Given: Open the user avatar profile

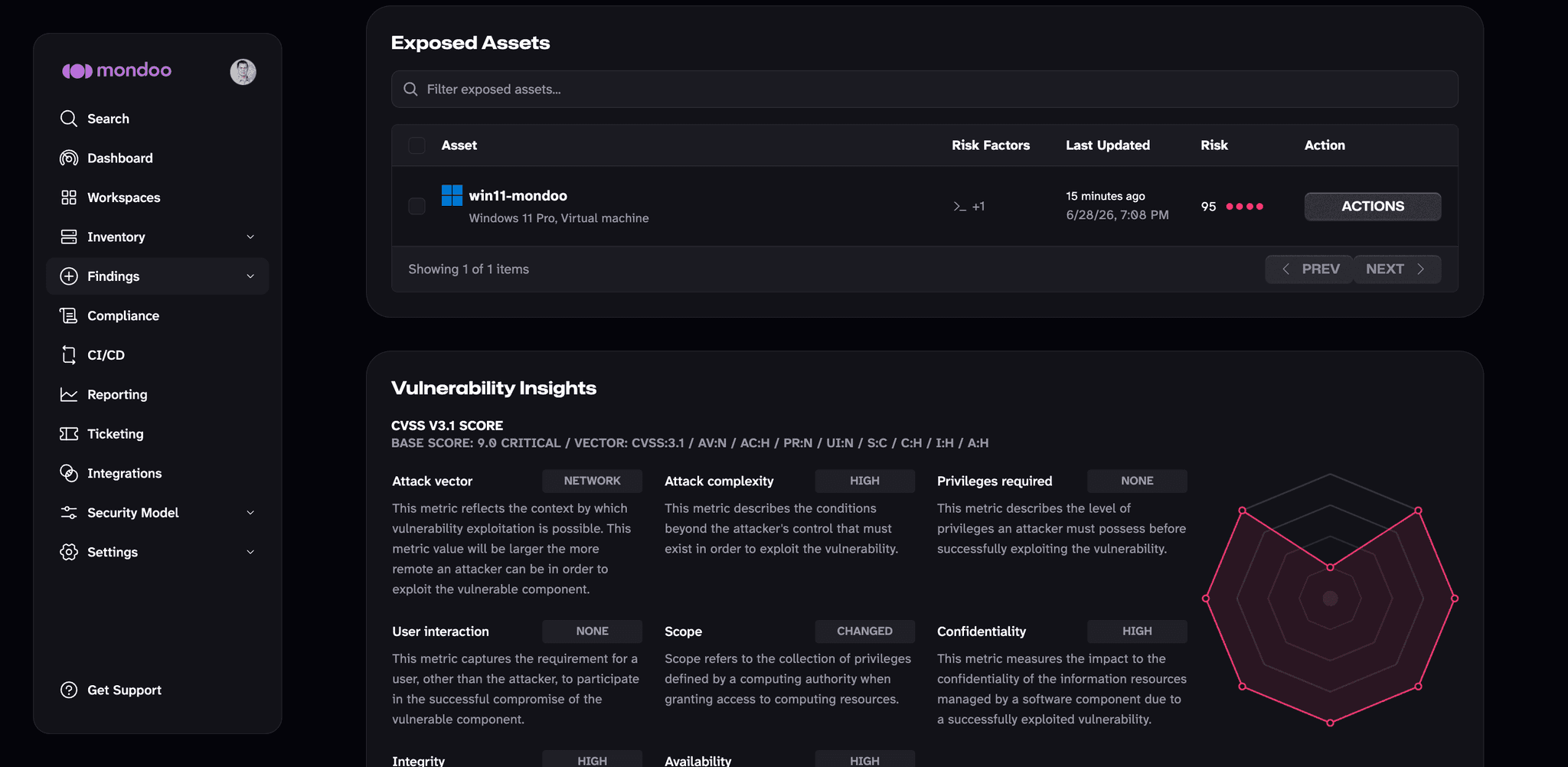Looking at the screenshot, I should pyautogui.click(x=243, y=72).
